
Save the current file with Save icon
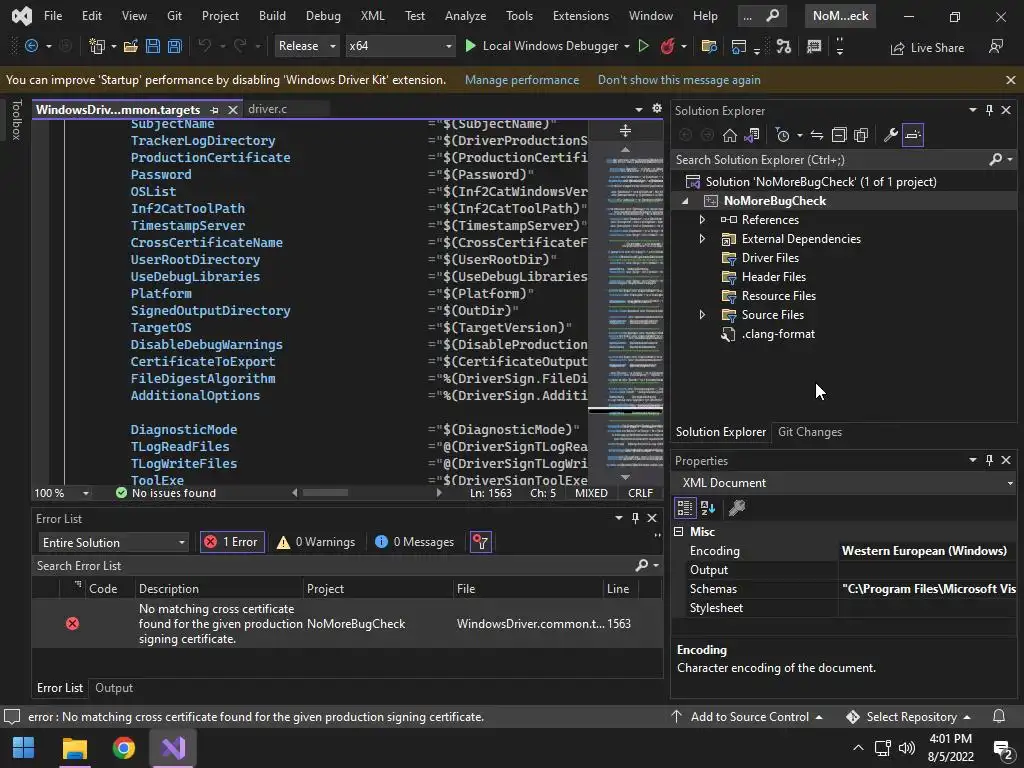[153, 46]
